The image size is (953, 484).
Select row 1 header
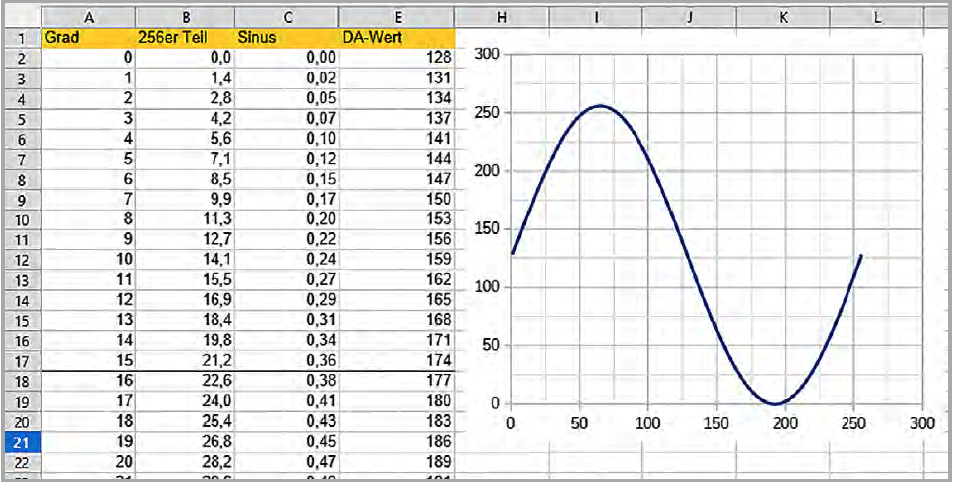point(23,38)
